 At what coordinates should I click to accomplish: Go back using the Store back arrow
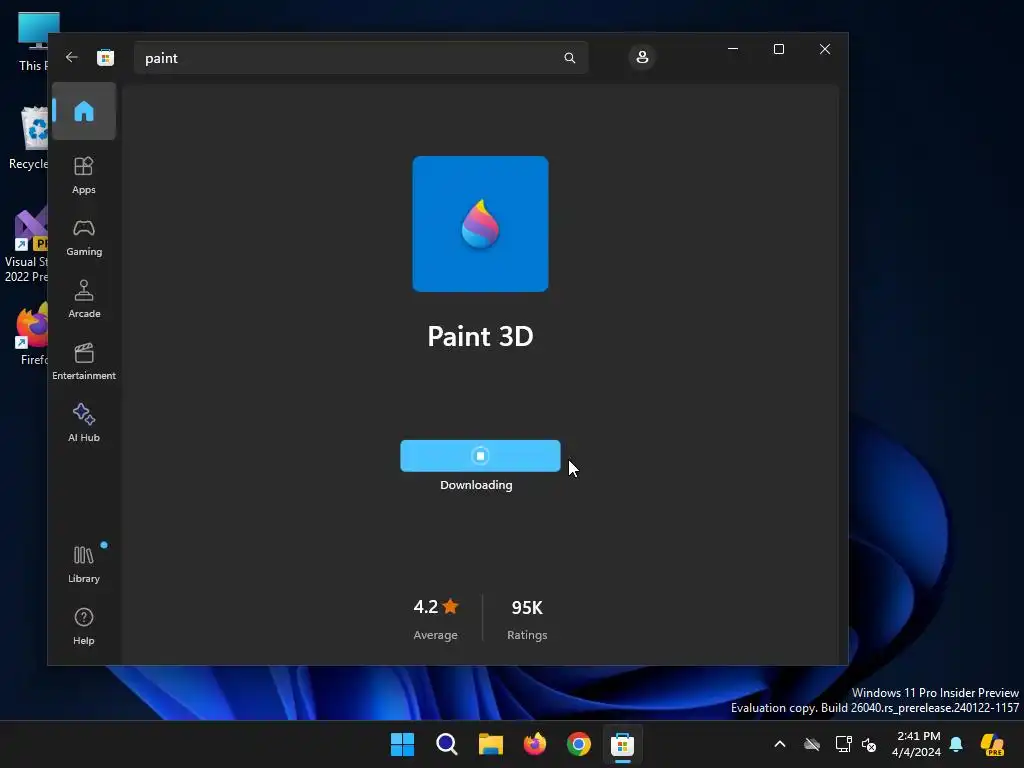coord(72,57)
